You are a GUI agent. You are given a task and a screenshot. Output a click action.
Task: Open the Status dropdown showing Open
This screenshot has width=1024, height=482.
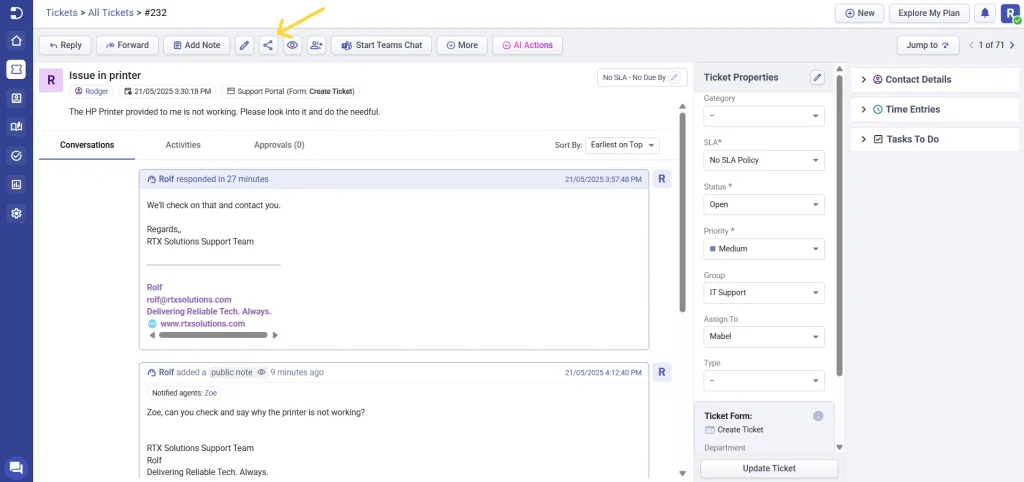click(x=763, y=204)
